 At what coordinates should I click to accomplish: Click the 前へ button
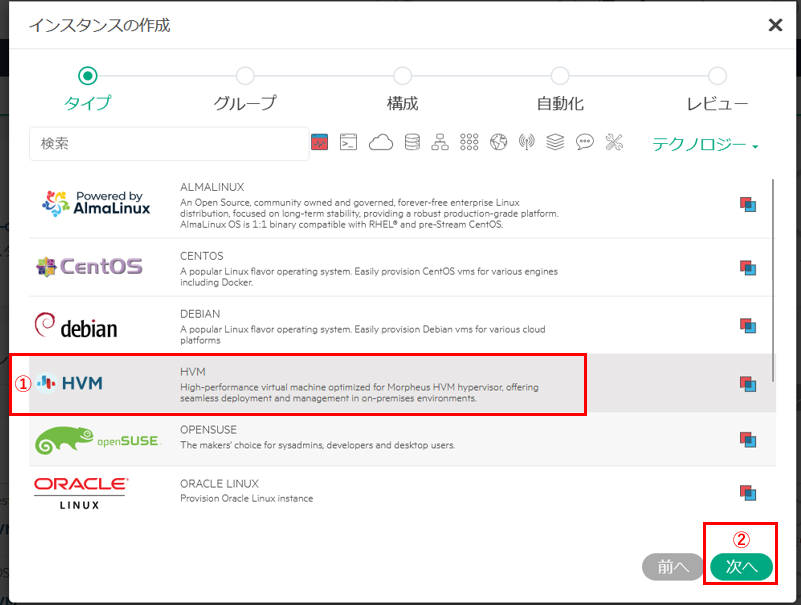pyautogui.click(x=673, y=567)
